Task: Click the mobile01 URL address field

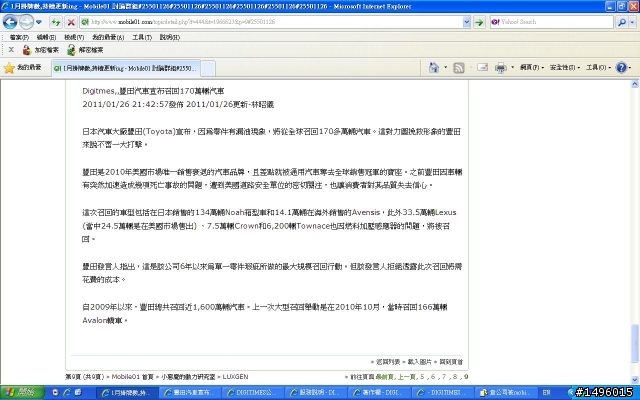Action: click(x=271, y=22)
